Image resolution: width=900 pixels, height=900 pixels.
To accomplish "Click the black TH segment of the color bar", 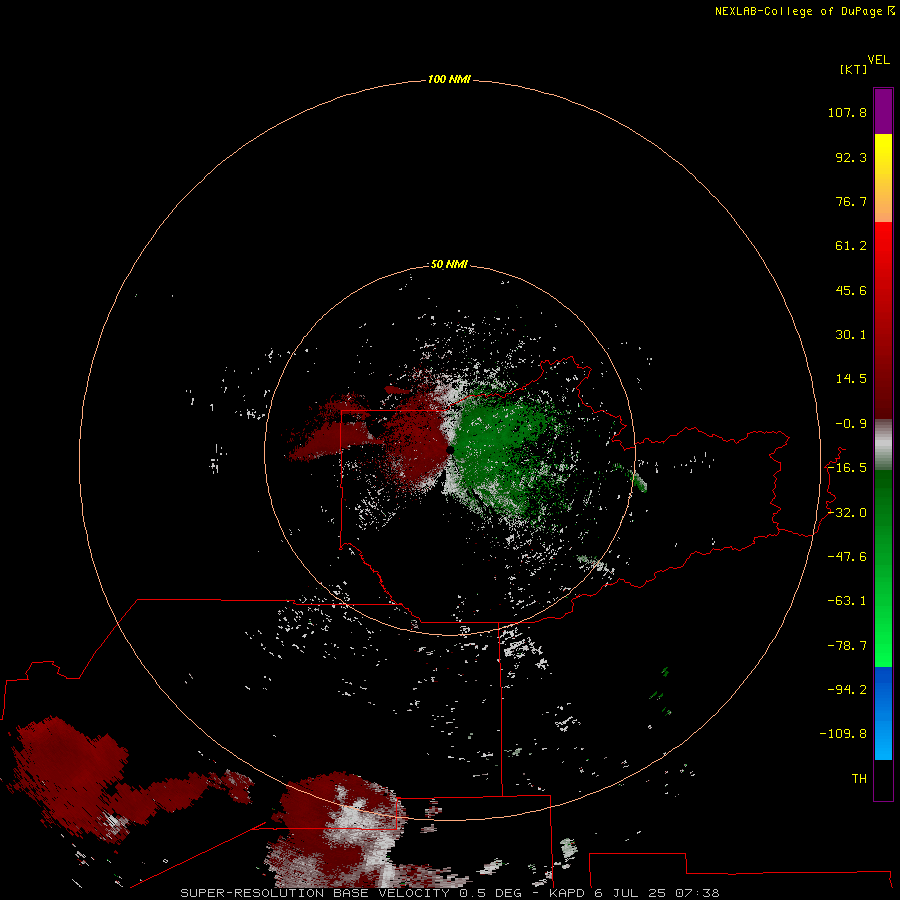I will tap(883, 780).
